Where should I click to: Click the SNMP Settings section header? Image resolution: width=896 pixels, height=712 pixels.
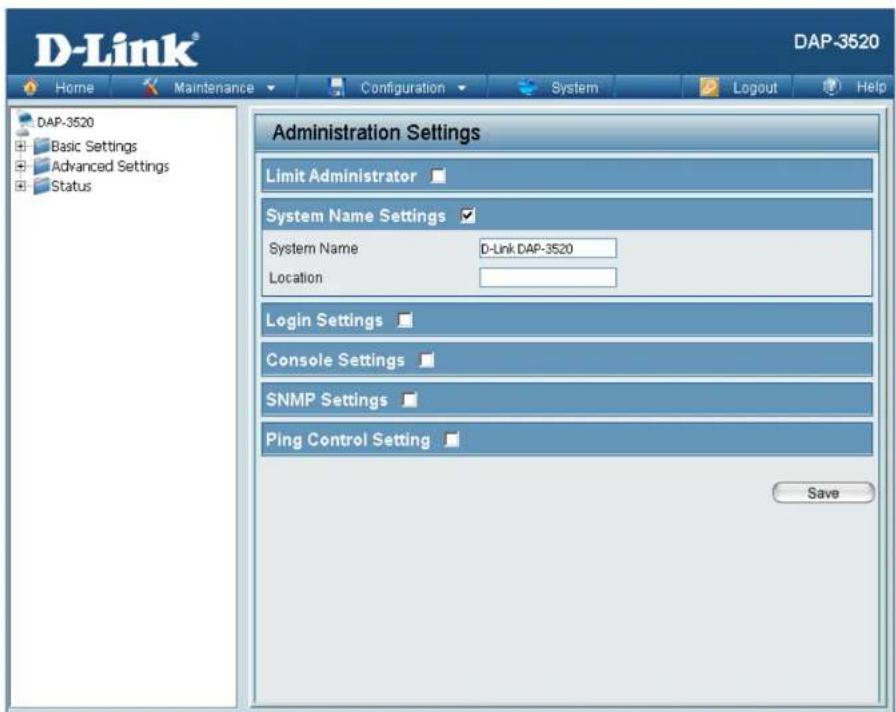pyautogui.click(x=567, y=400)
